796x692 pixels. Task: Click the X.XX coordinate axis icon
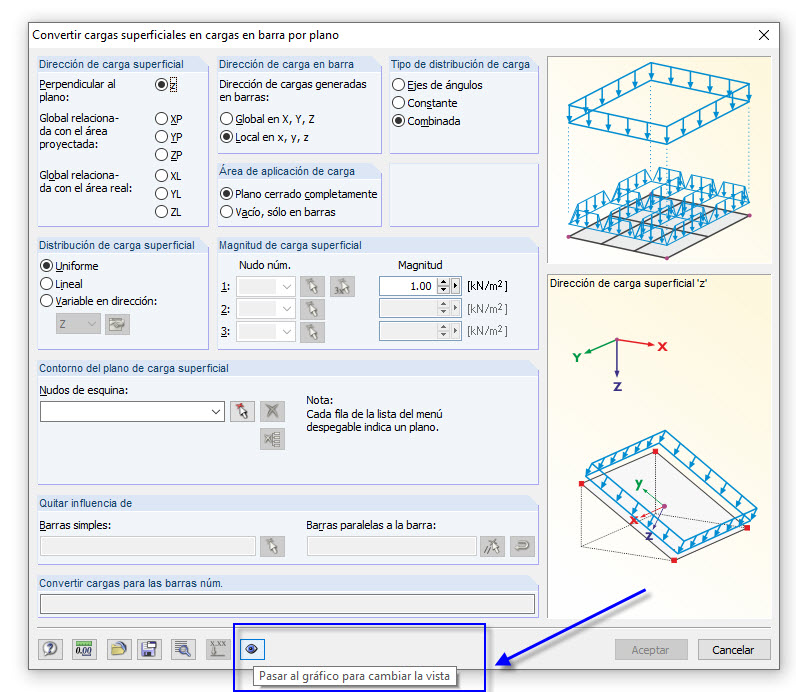[x=218, y=649]
